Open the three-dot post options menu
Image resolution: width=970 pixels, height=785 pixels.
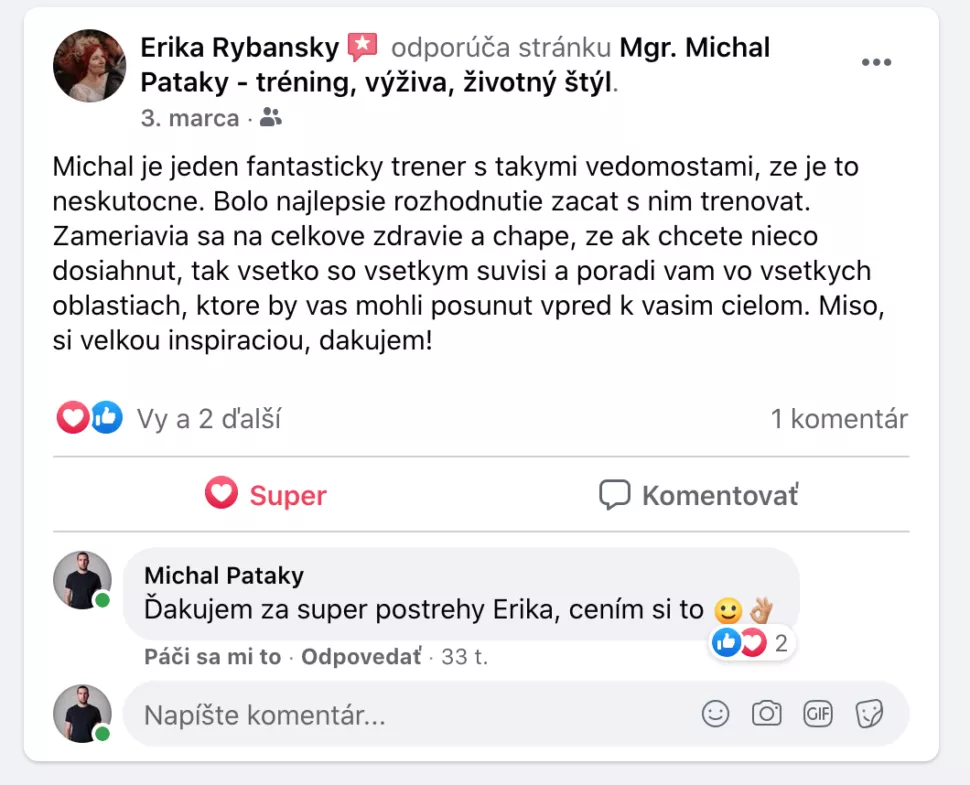tap(876, 62)
